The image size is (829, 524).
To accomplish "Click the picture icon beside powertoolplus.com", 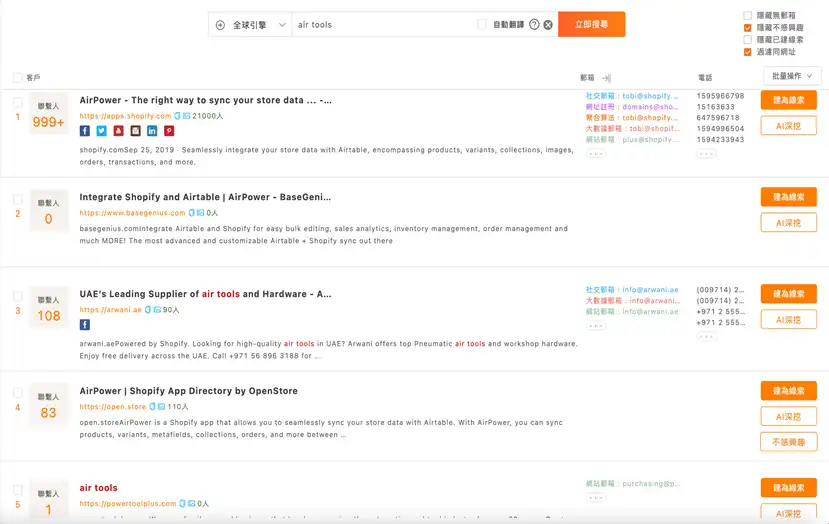I will coord(191,503).
